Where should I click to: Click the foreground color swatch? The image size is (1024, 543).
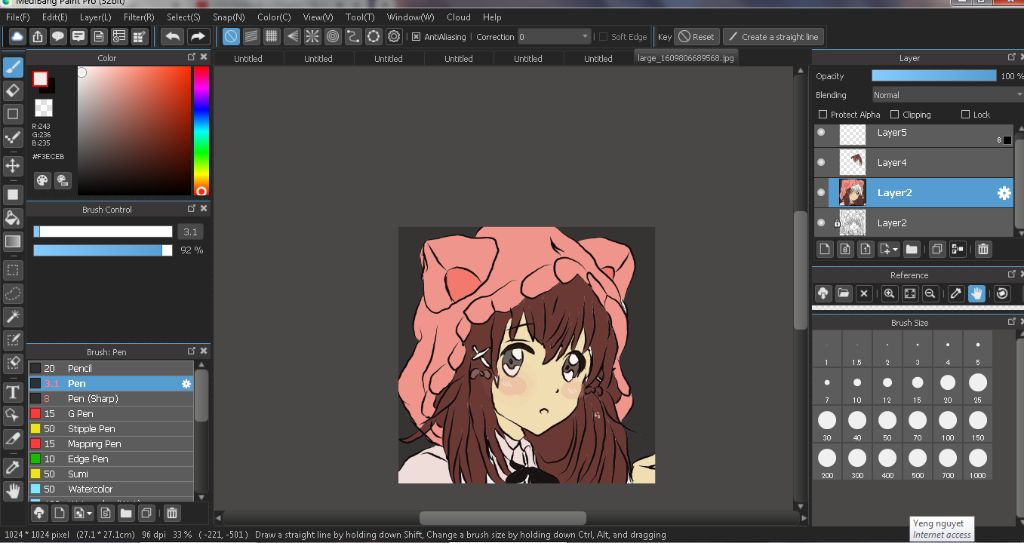tap(40, 80)
